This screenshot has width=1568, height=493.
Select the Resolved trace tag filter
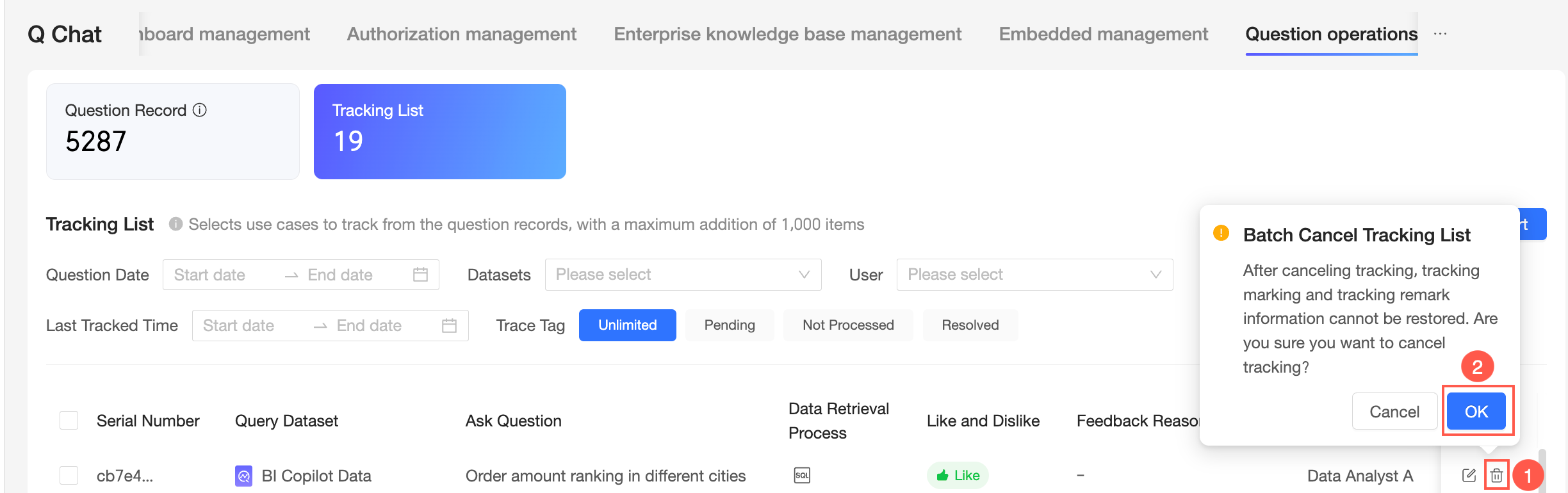coord(970,325)
